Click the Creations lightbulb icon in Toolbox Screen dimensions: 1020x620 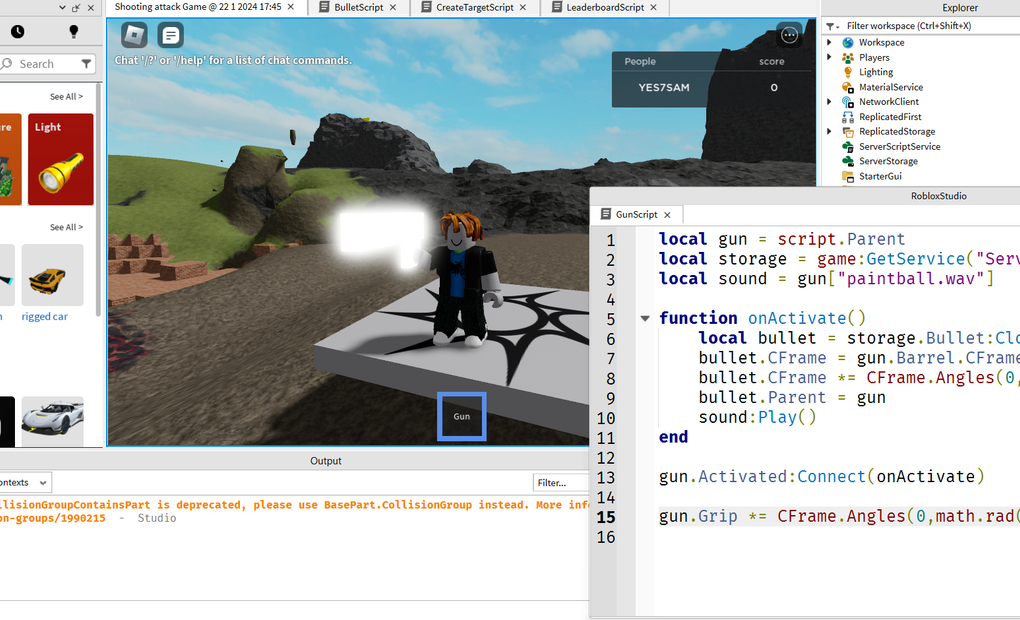pos(74,31)
